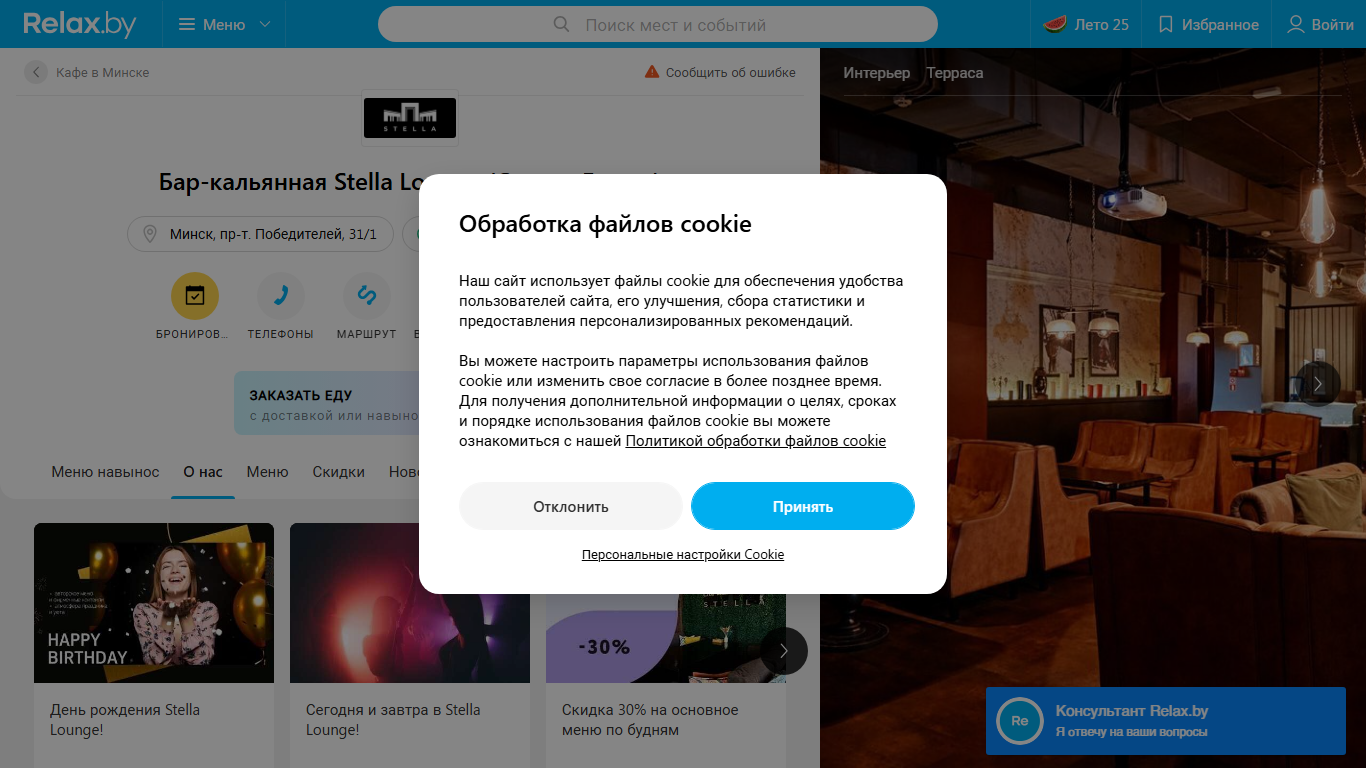Image resolution: width=1366 pixels, height=768 pixels.
Task: Open Политикой обработки файлов cookie link
Action: (x=756, y=441)
